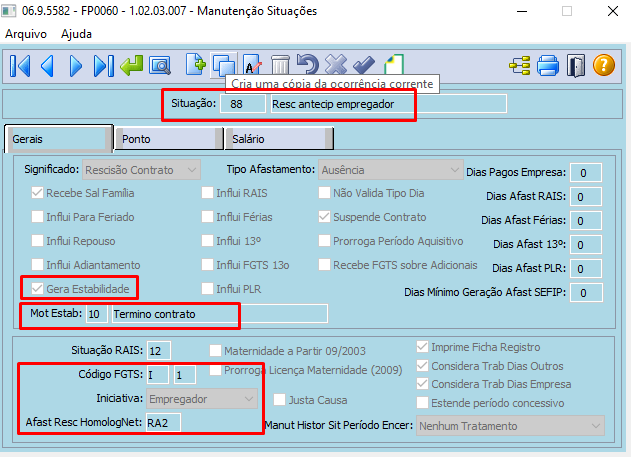The width and height of the screenshot is (633, 462).
Task: Click the trash delete icon
Action: tap(280, 65)
